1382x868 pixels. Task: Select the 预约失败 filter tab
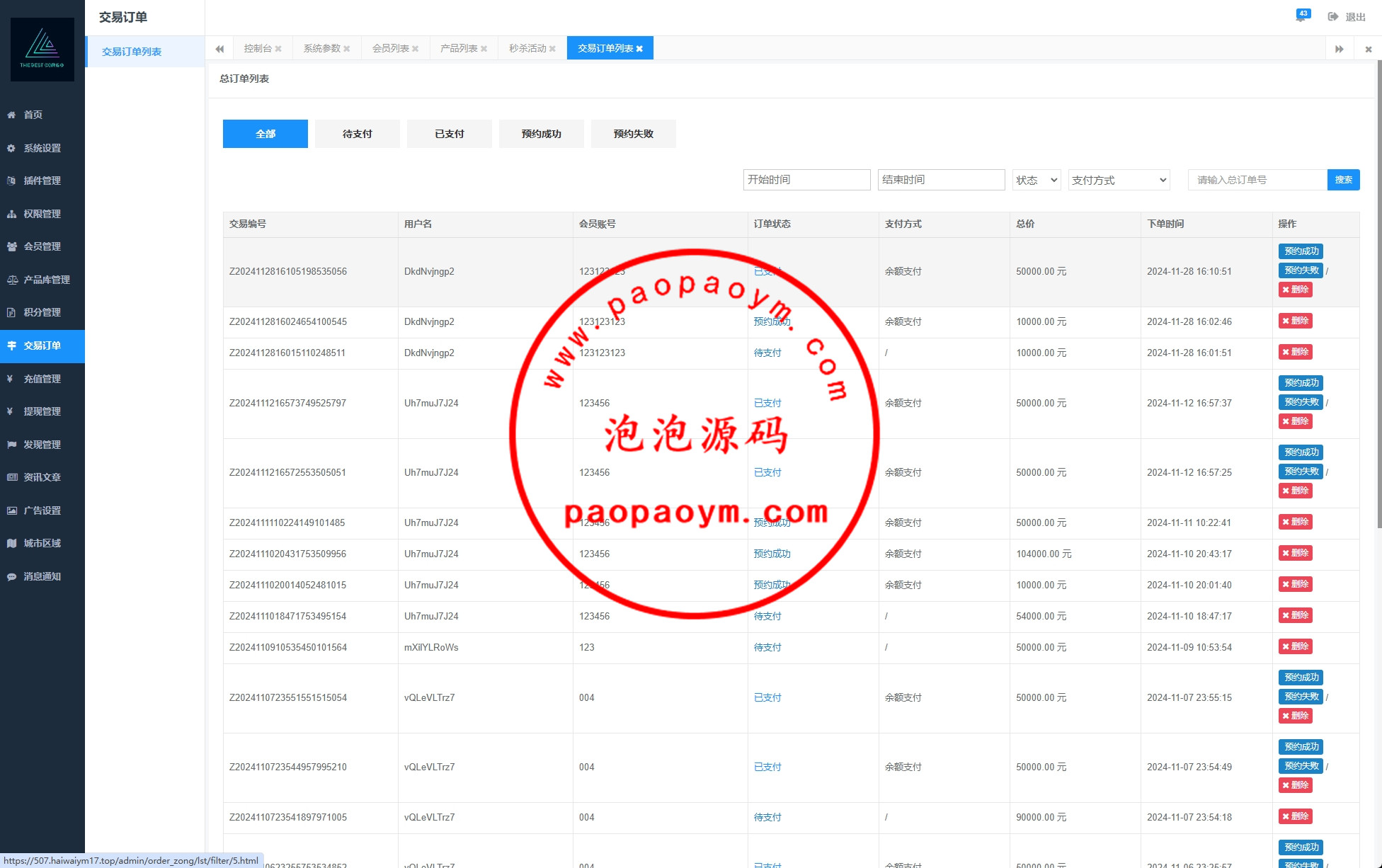[633, 134]
